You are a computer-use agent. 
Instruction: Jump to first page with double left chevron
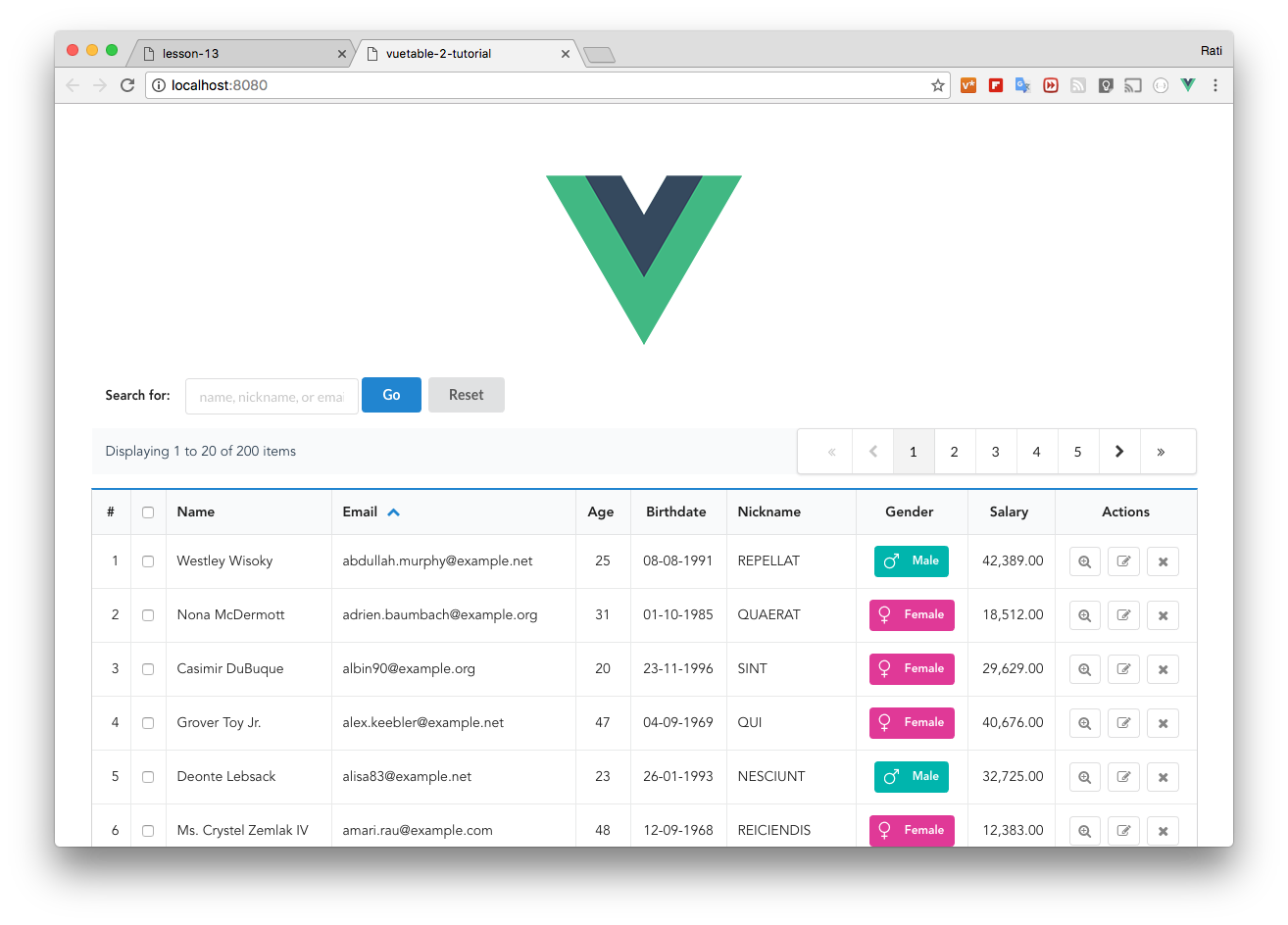[831, 452]
